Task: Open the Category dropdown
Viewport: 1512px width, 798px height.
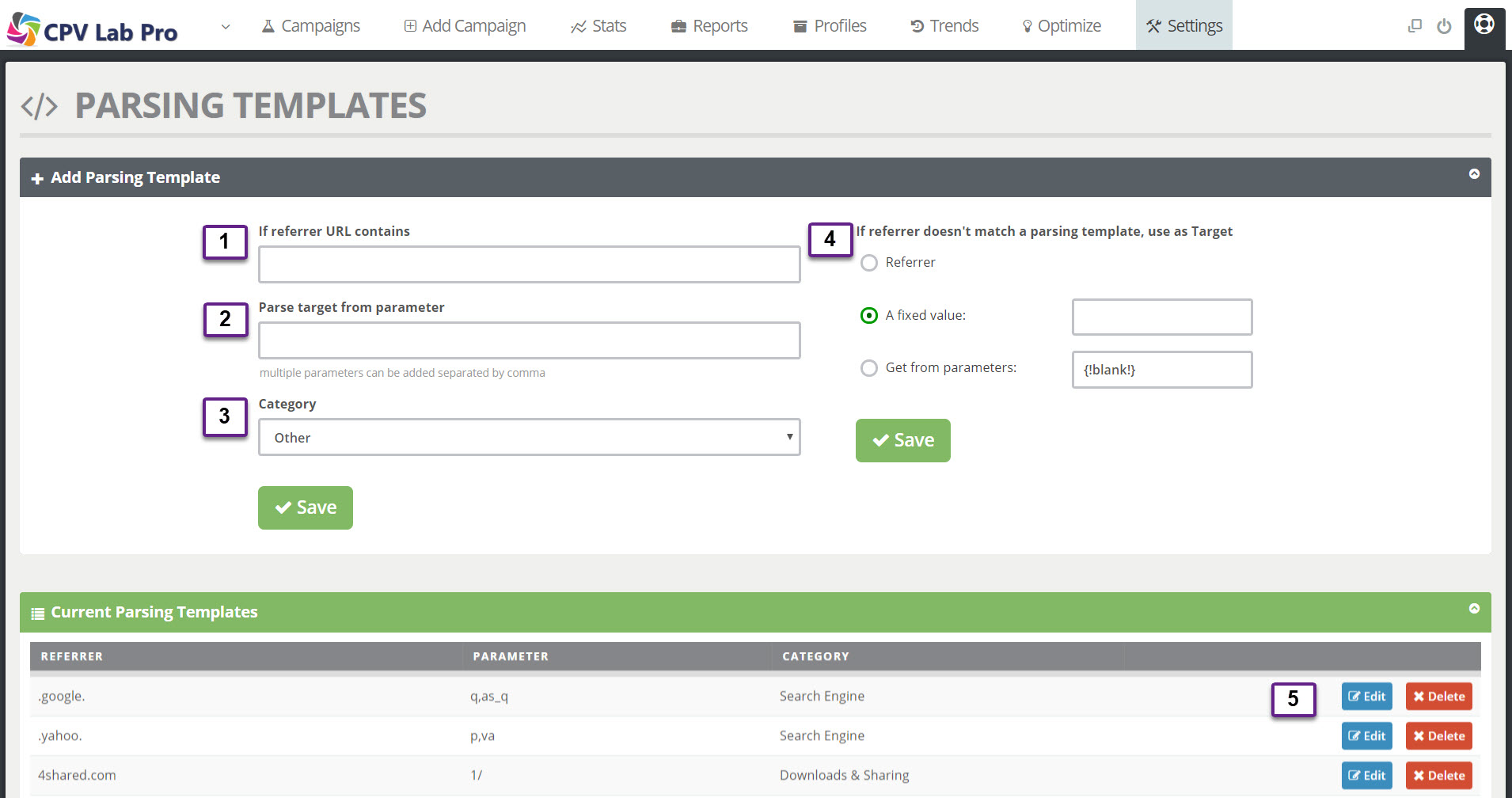Action: [529, 437]
